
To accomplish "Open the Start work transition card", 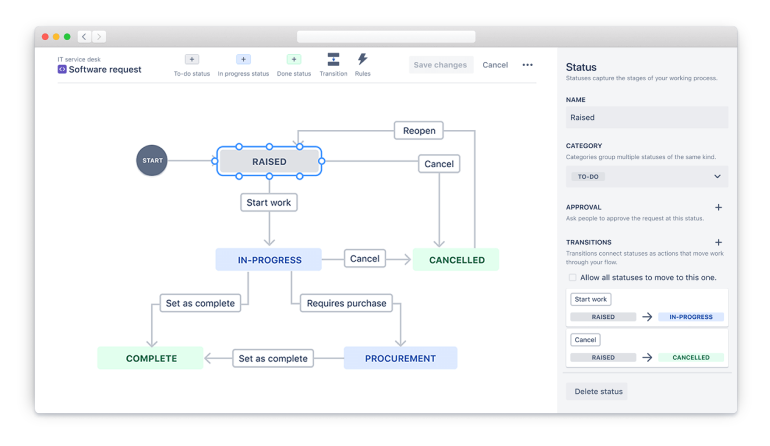I will coord(646,308).
